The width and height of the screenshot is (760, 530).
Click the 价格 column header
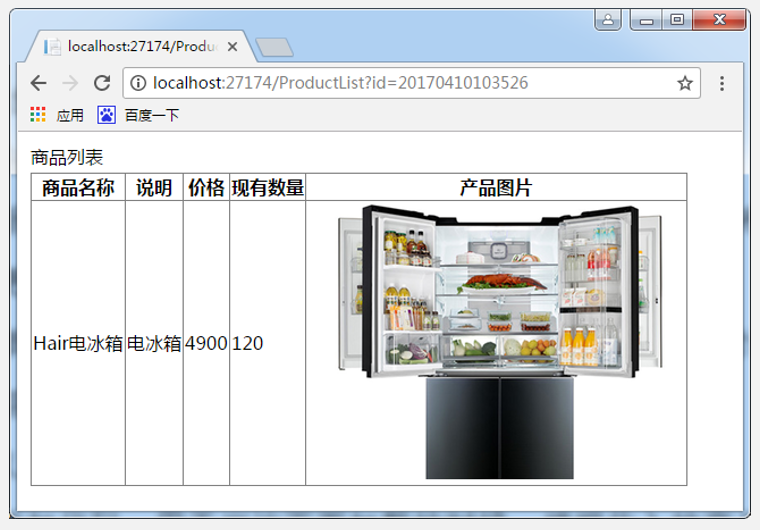(206, 188)
